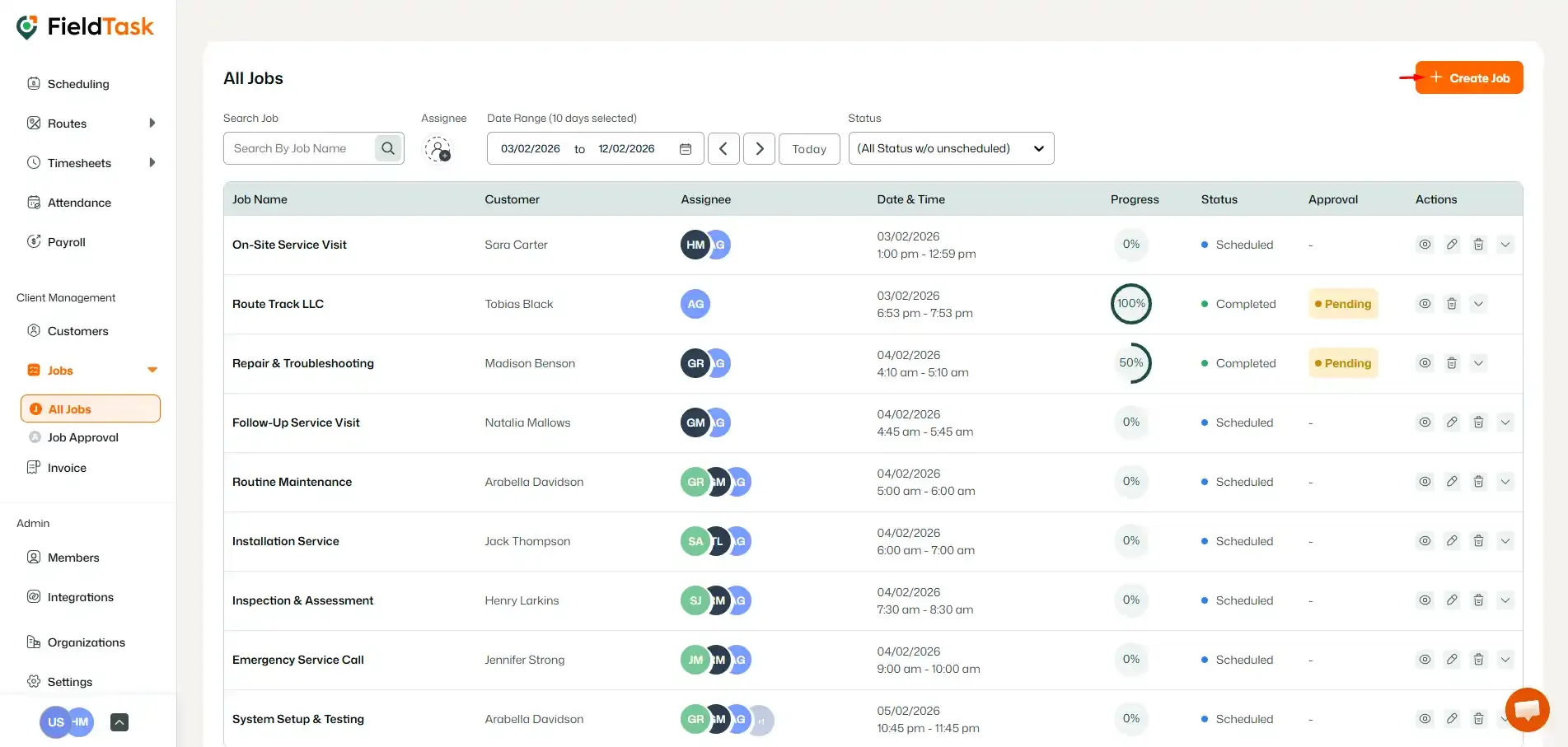Open the chat support bubble
Image resolution: width=1568 pixels, height=747 pixels.
pyautogui.click(x=1527, y=709)
